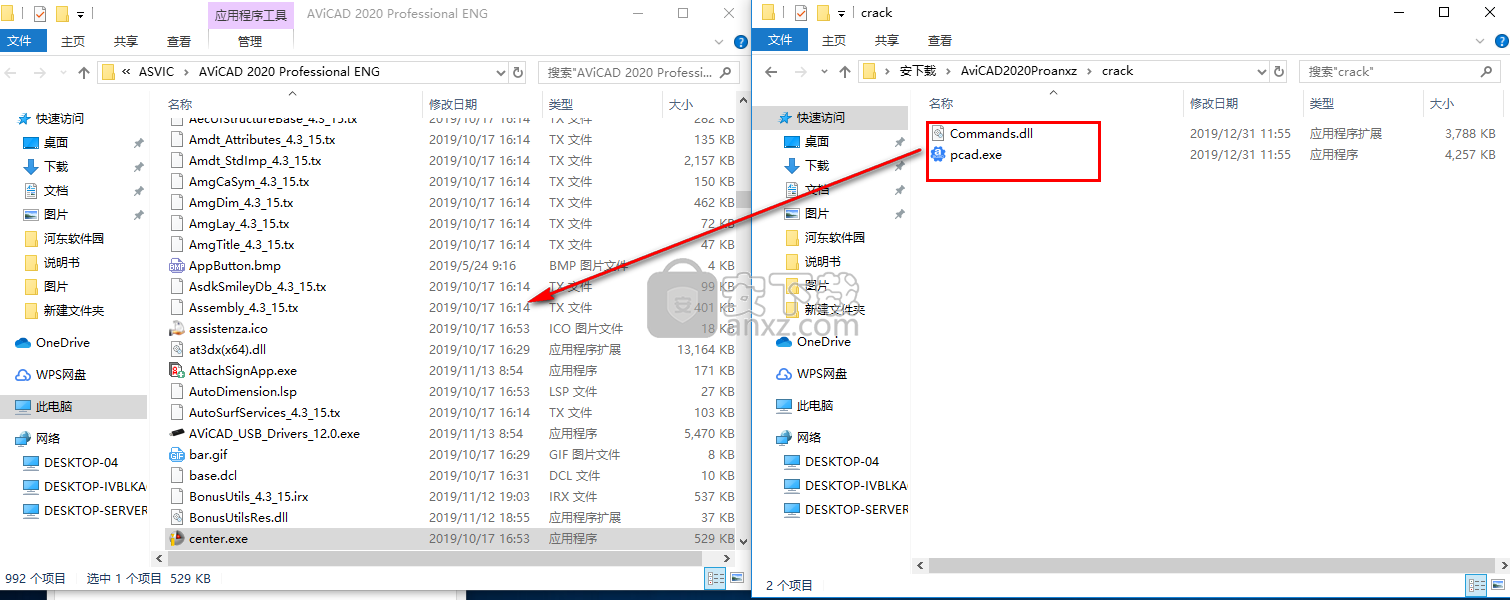This screenshot has height=600, width=1510.
Task: Open 文件 menu in left window
Action: click(21, 41)
